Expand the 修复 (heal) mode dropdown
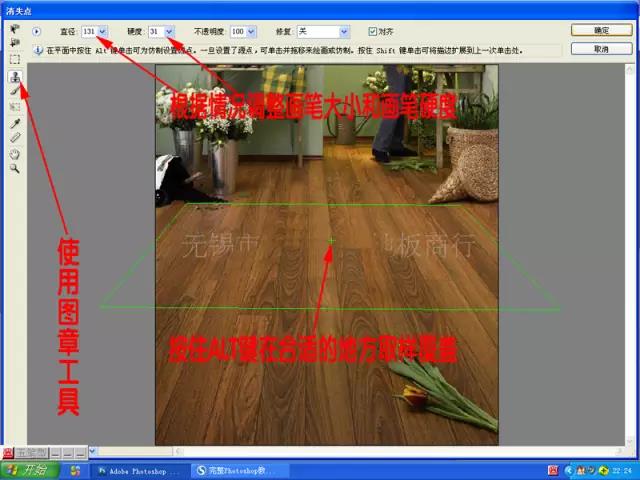This screenshot has width=640, height=480. tap(344, 31)
